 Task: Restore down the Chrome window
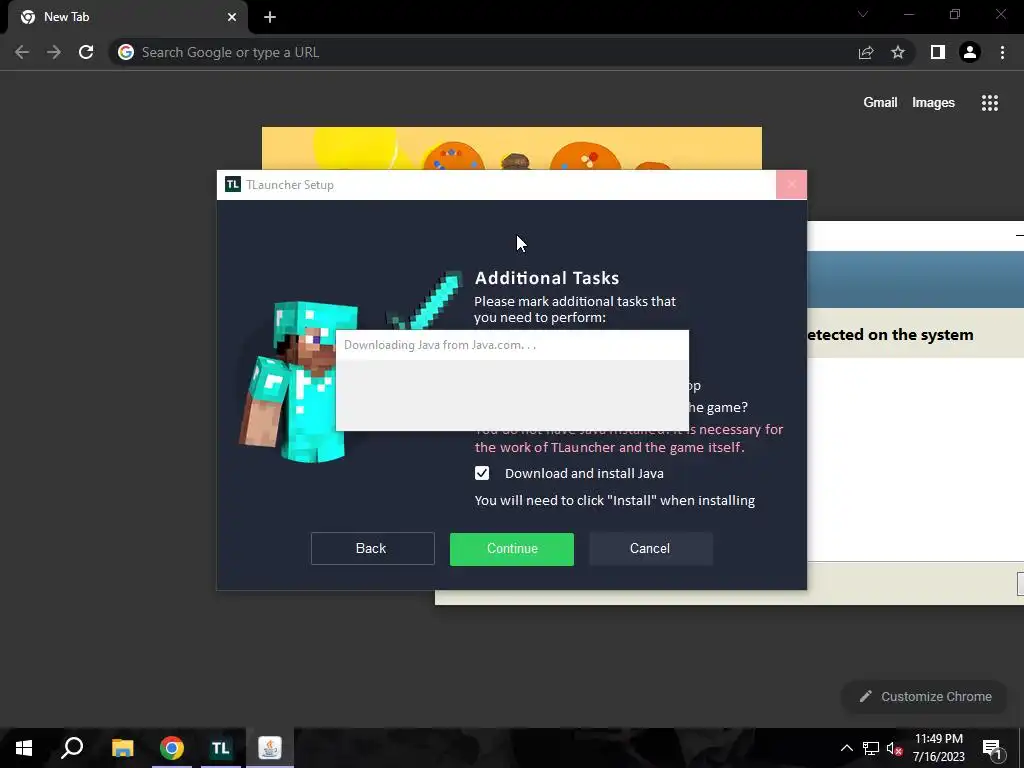955,14
